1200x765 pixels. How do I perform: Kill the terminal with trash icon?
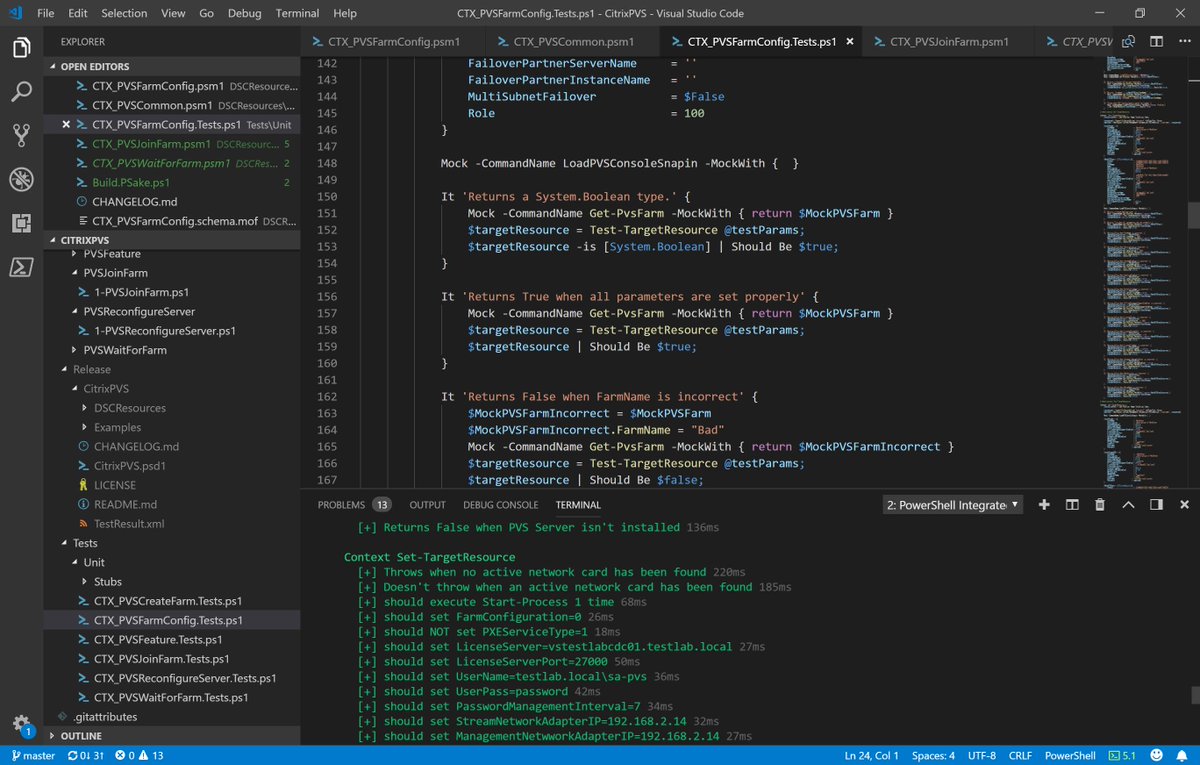point(1100,505)
